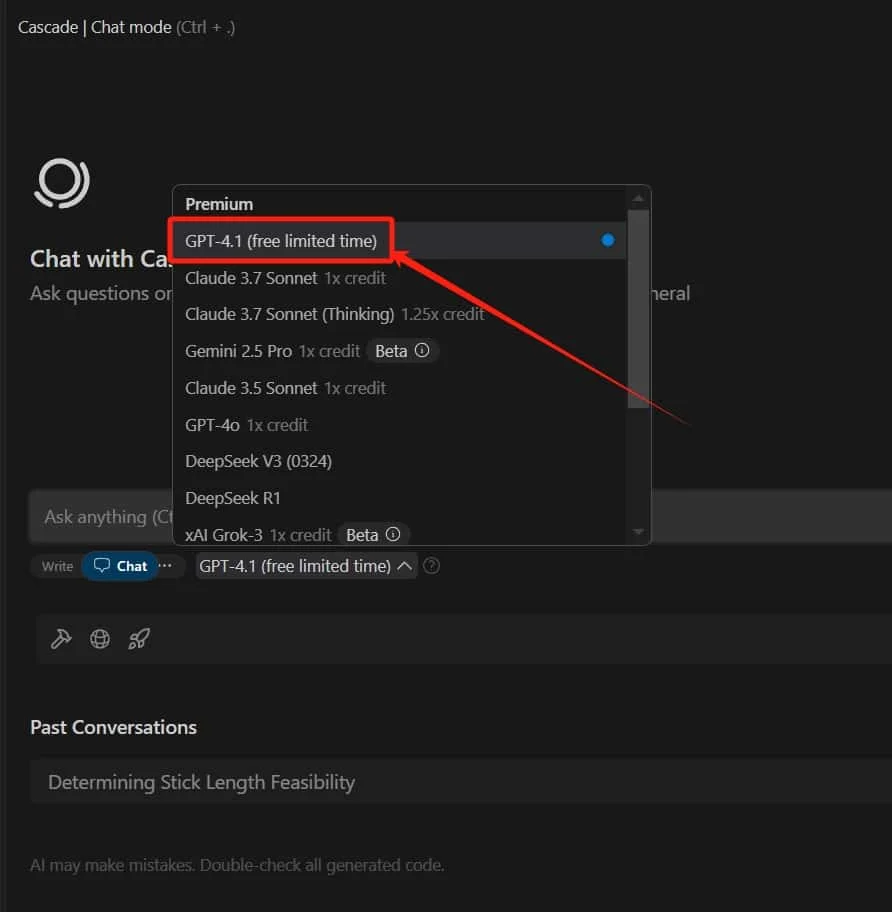
Task: Focus the Ask anything input field
Action: [x=461, y=516]
